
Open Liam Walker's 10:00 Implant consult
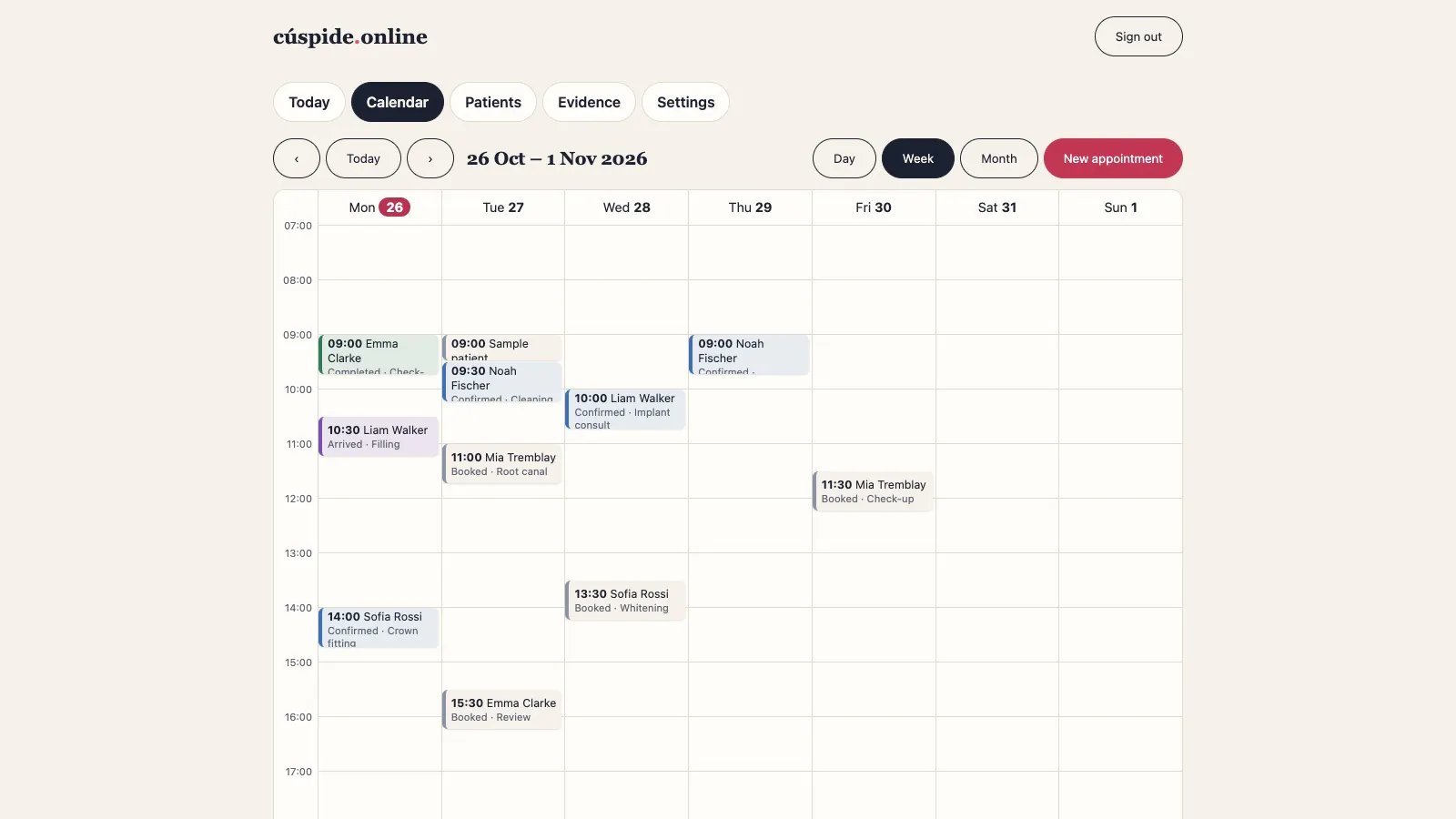(x=625, y=409)
